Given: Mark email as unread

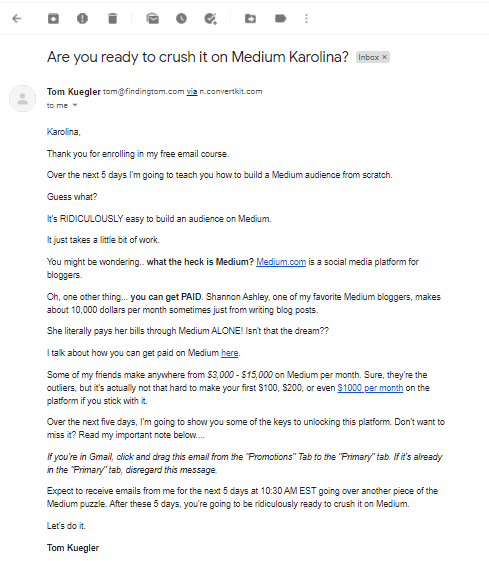Looking at the screenshot, I should [153, 18].
